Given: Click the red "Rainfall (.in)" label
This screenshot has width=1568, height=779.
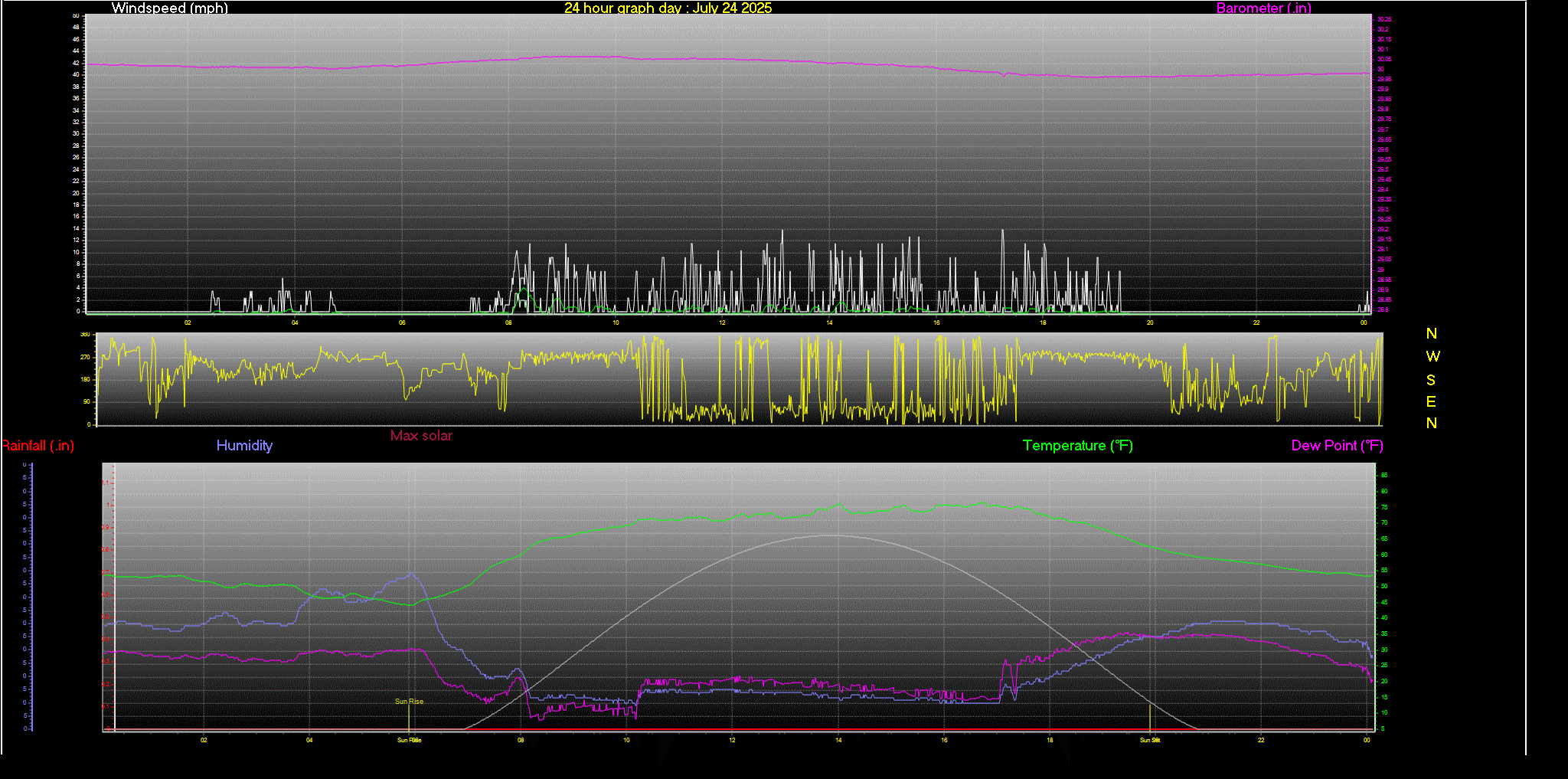Looking at the screenshot, I should pyautogui.click(x=38, y=446).
